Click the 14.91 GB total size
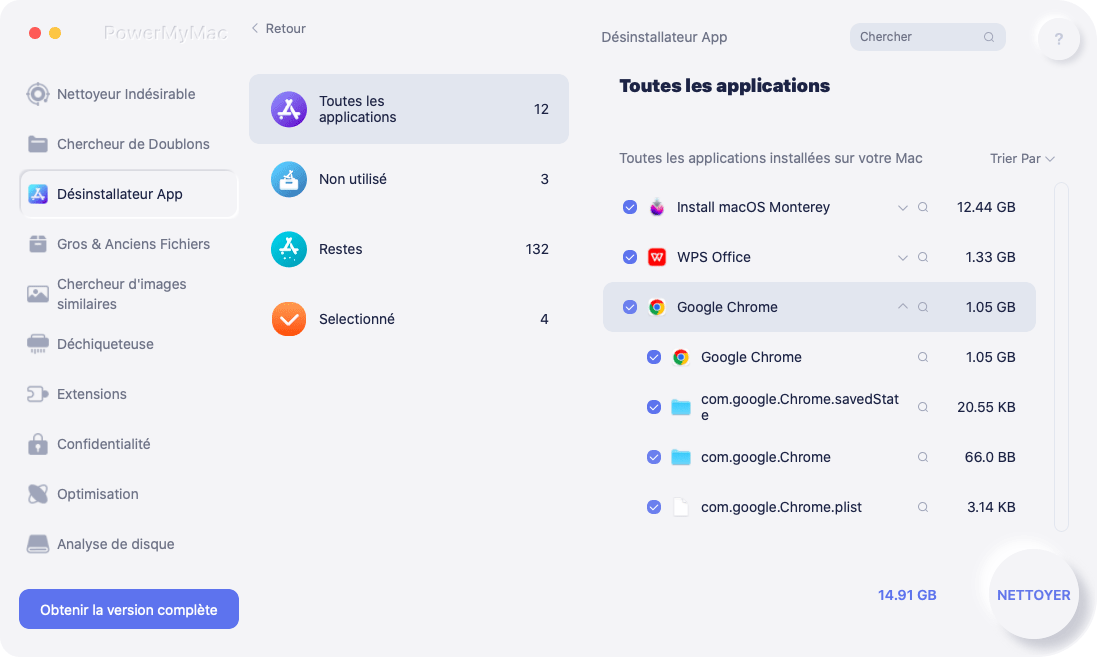 click(x=907, y=595)
